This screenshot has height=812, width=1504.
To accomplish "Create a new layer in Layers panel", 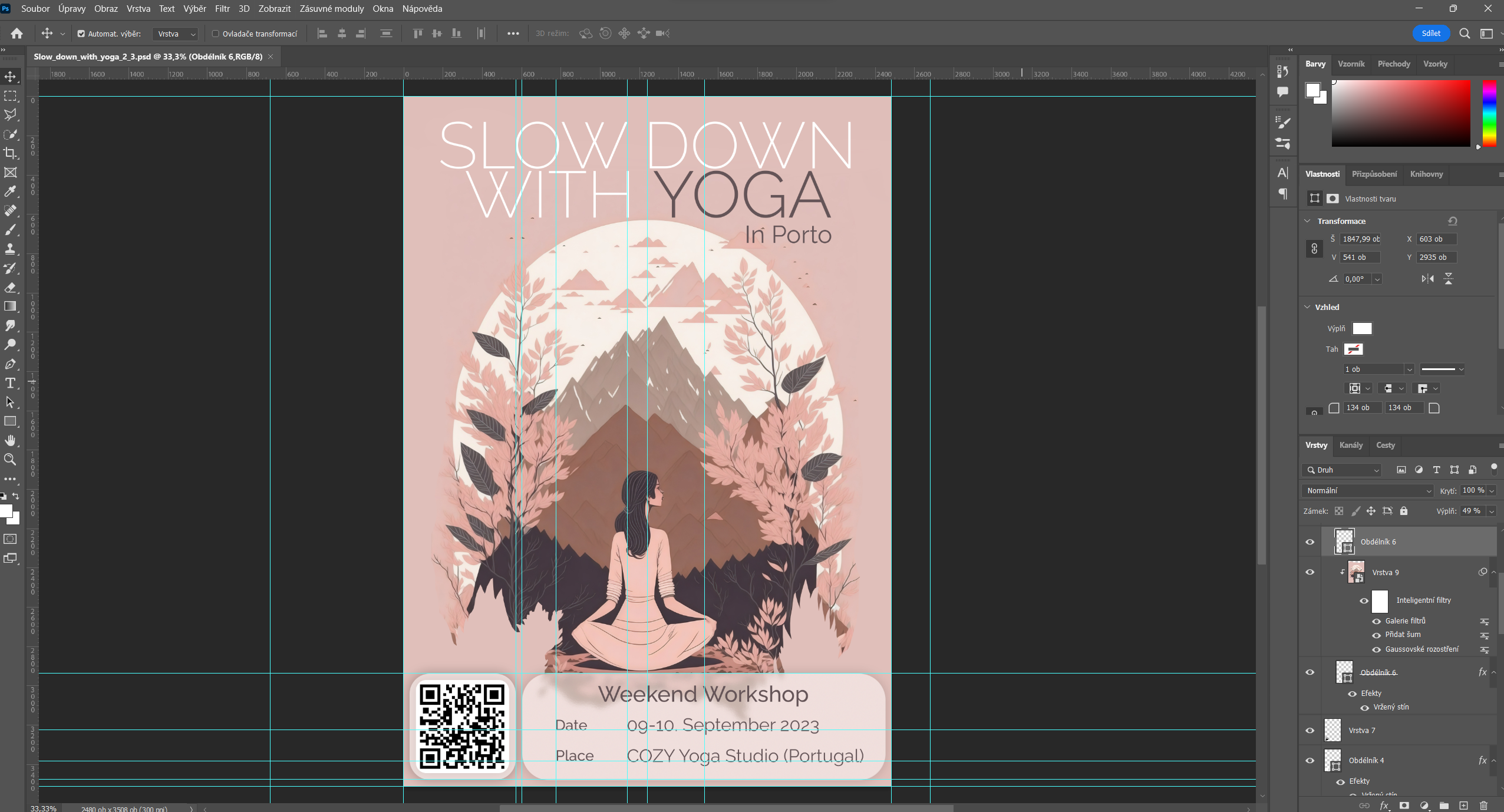I will pyautogui.click(x=1463, y=805).
